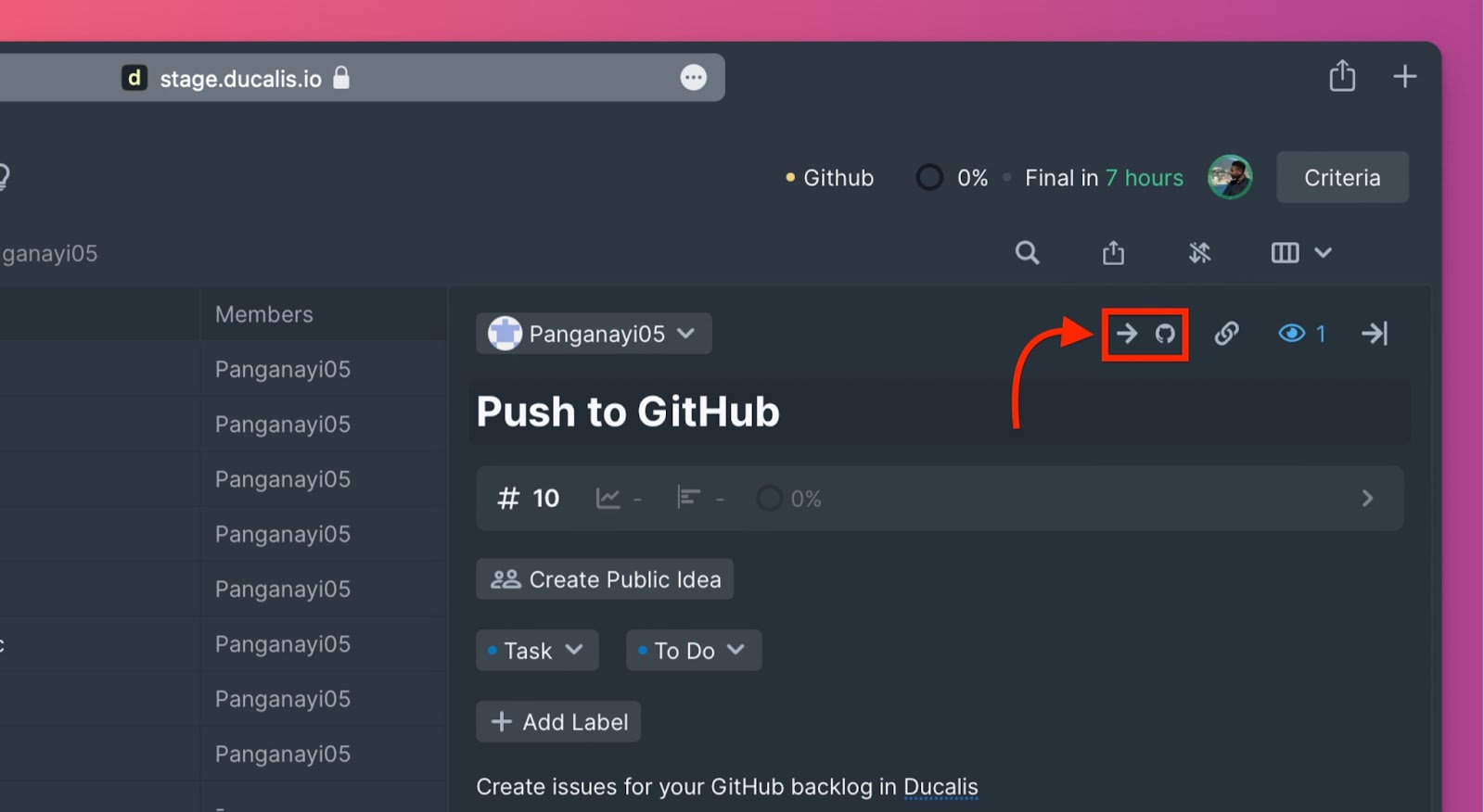Screen dimensions: 1484x812
Task: Open the columns layout dropdown
Action: (x=1300, y=252)
